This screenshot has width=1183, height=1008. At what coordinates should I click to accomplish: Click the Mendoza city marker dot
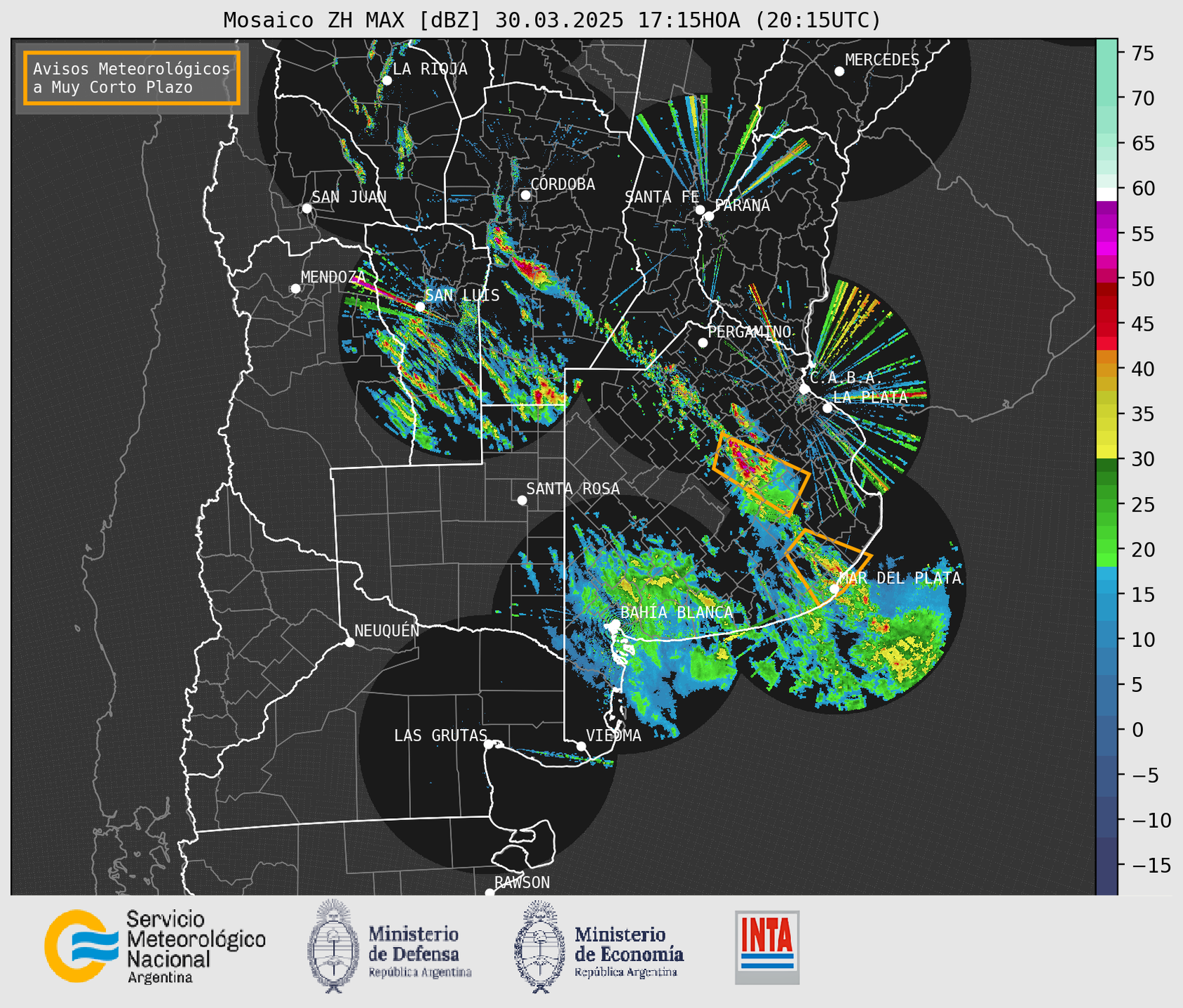[x=296, y=289]
